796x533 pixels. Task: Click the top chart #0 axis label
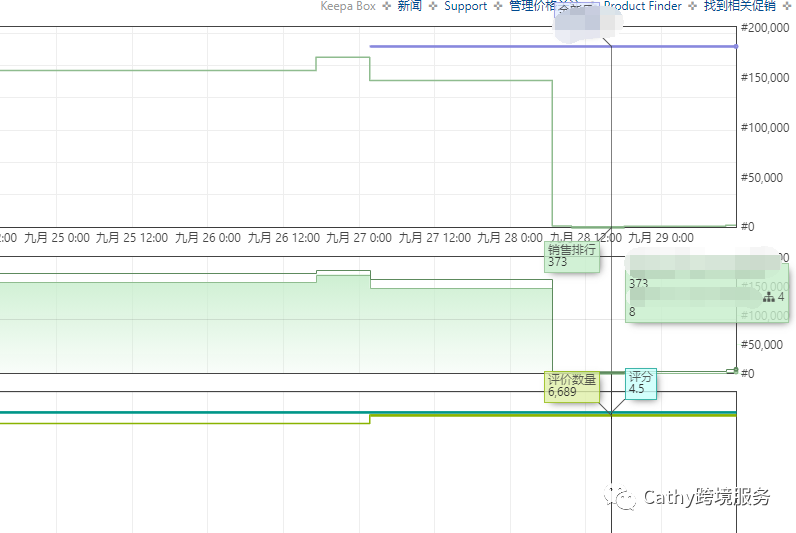coord(747,226)
